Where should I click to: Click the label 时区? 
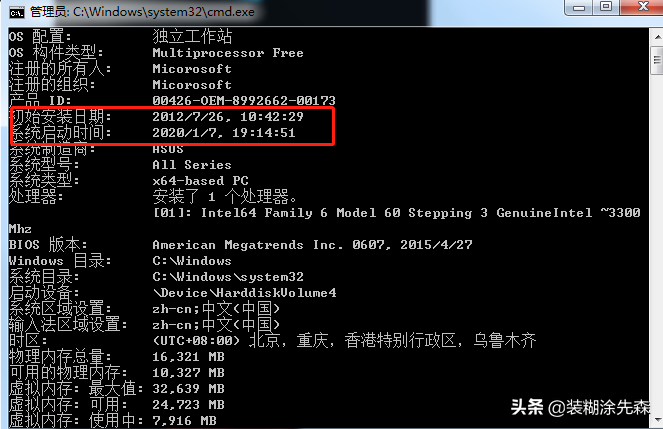[28, 341]
